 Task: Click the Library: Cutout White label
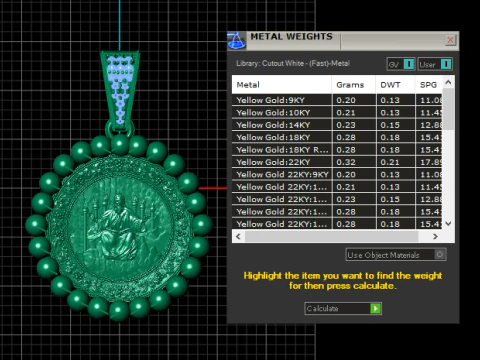point(293,63)
